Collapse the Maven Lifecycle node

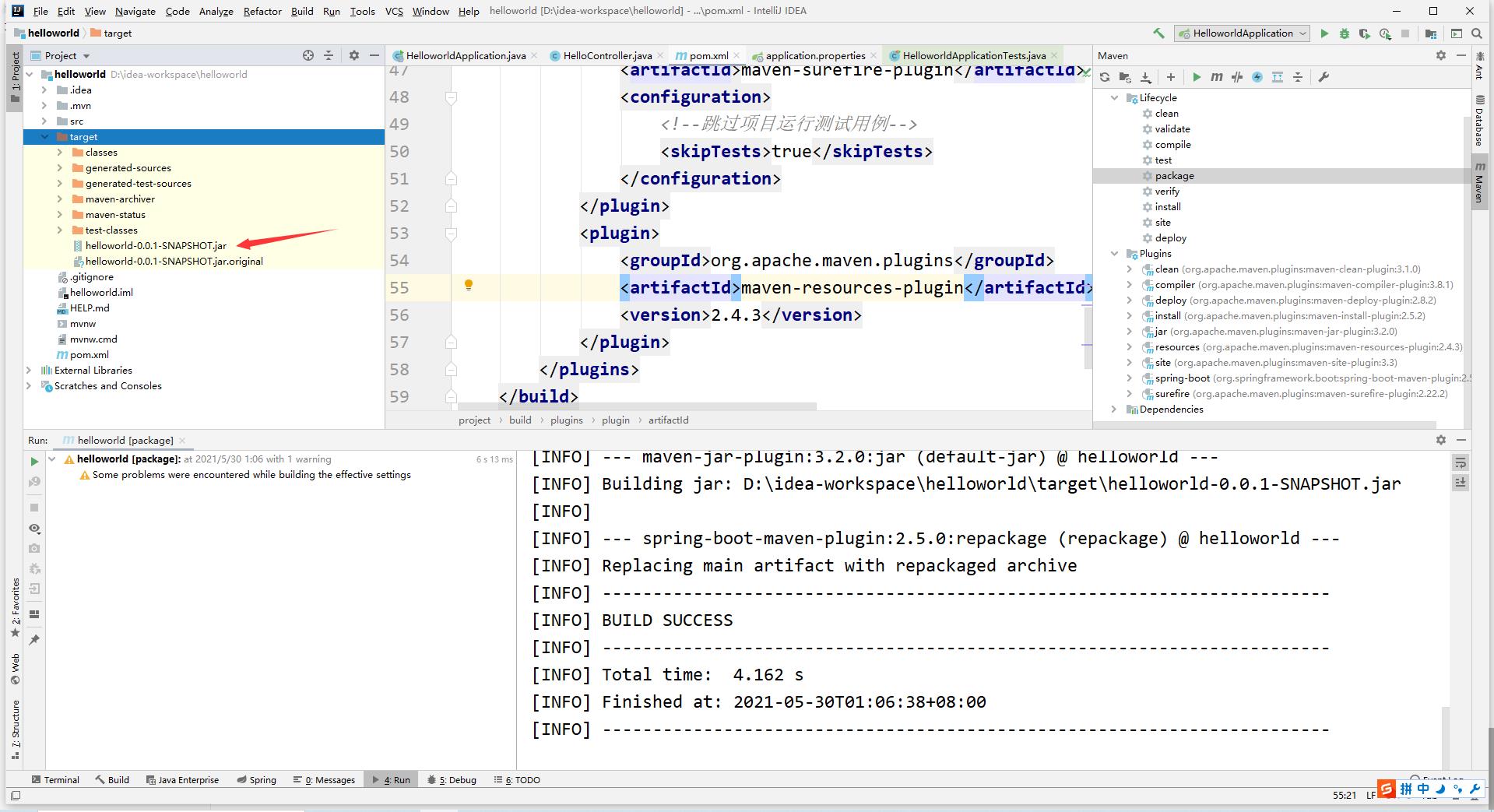pos(1114,98)
